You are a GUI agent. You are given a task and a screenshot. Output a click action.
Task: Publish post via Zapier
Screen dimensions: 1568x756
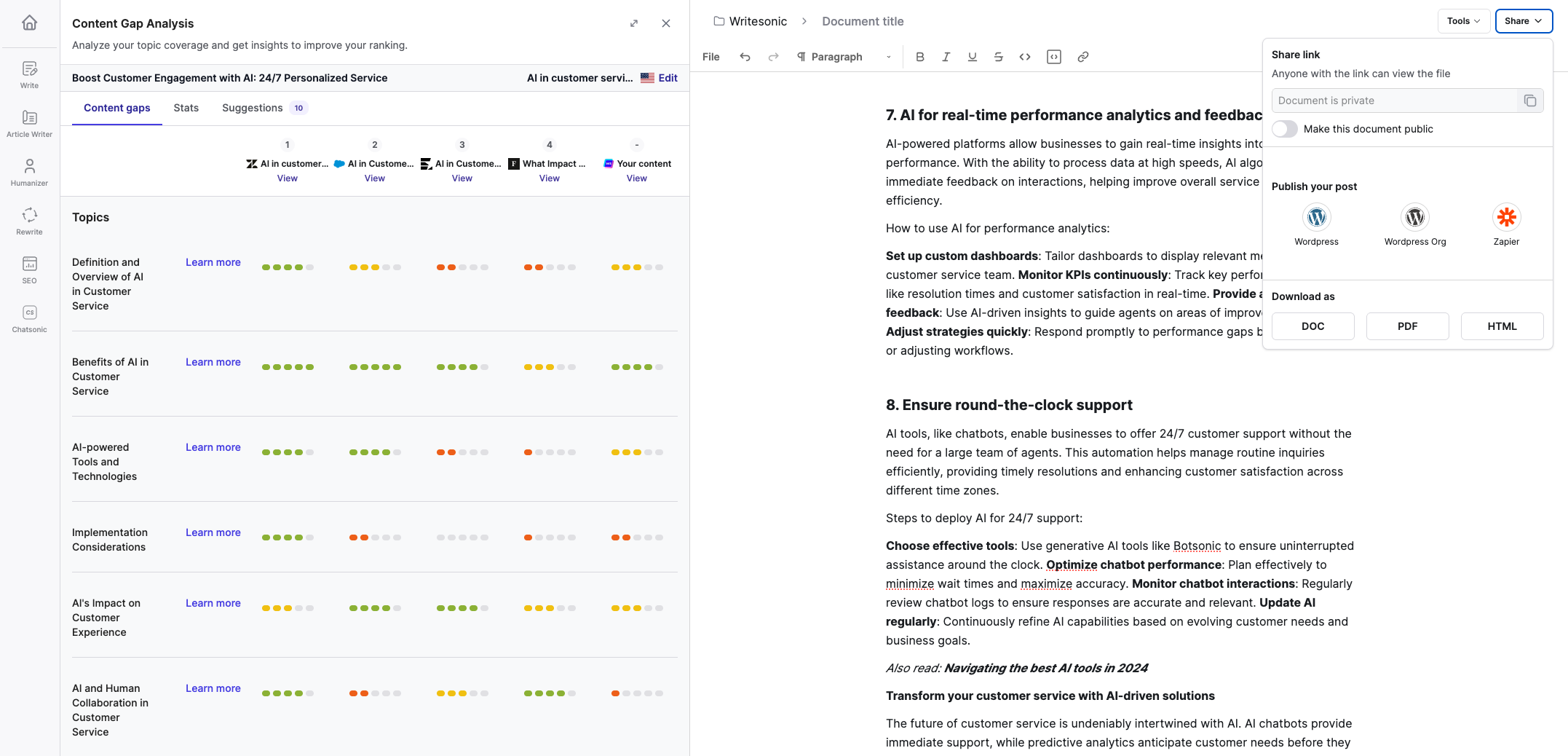pyautogui.click(x=1506, y=225)
